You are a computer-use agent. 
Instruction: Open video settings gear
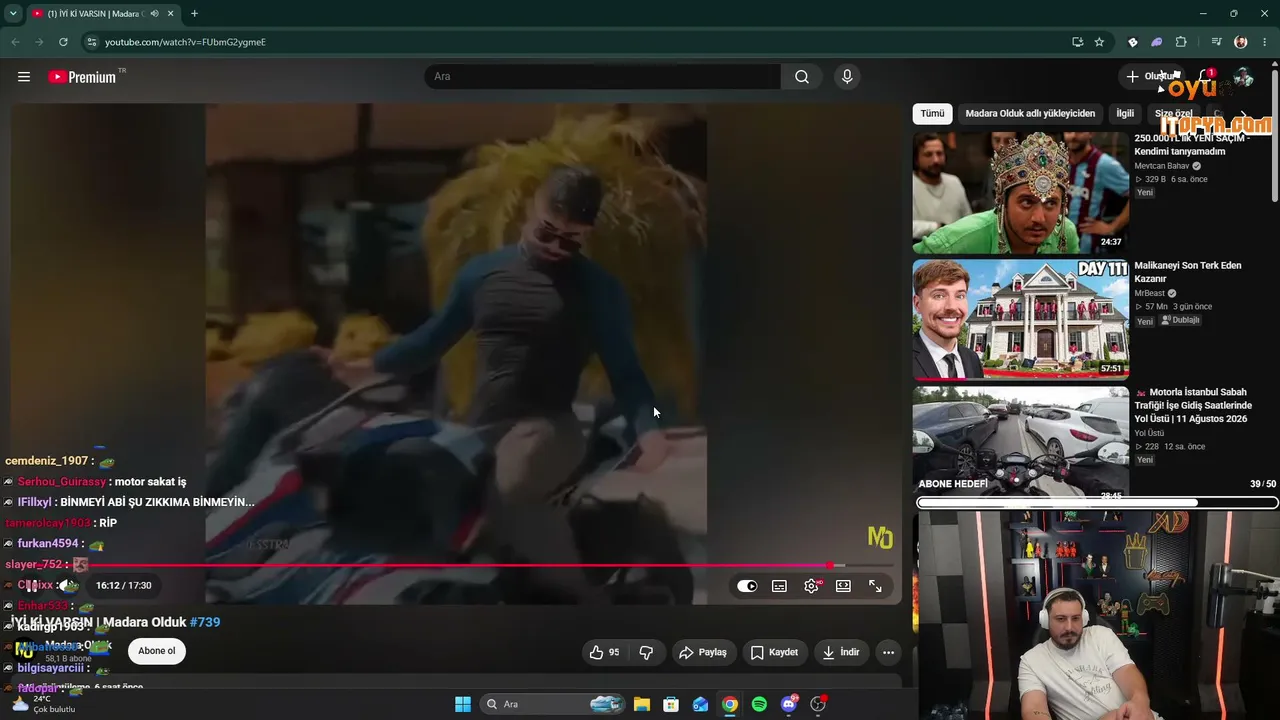(x=811, y=586)
